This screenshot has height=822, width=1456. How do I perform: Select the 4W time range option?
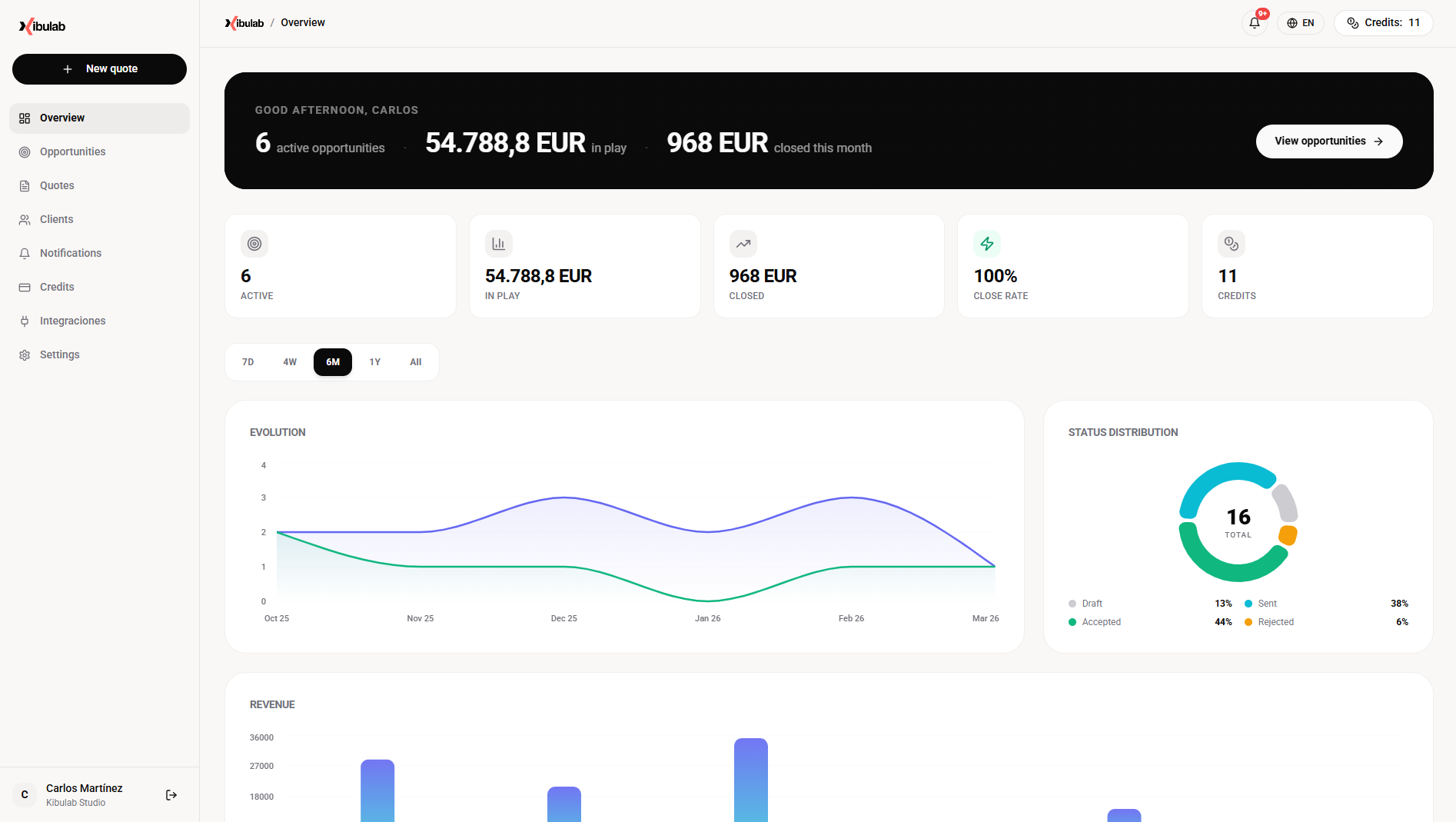click(x=290, y=361)
